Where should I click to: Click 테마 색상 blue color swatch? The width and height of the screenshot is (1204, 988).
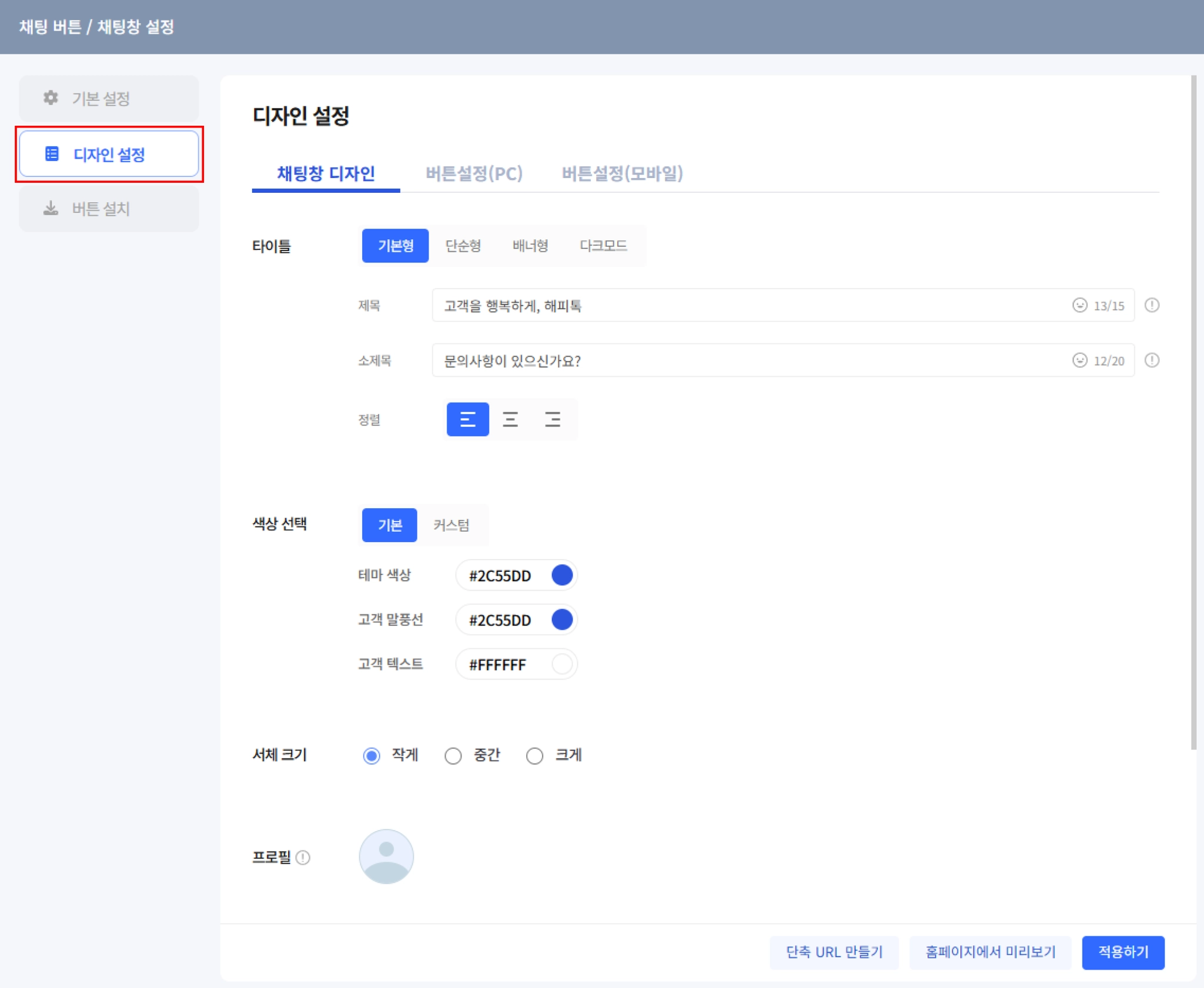(x=562, y=575)
